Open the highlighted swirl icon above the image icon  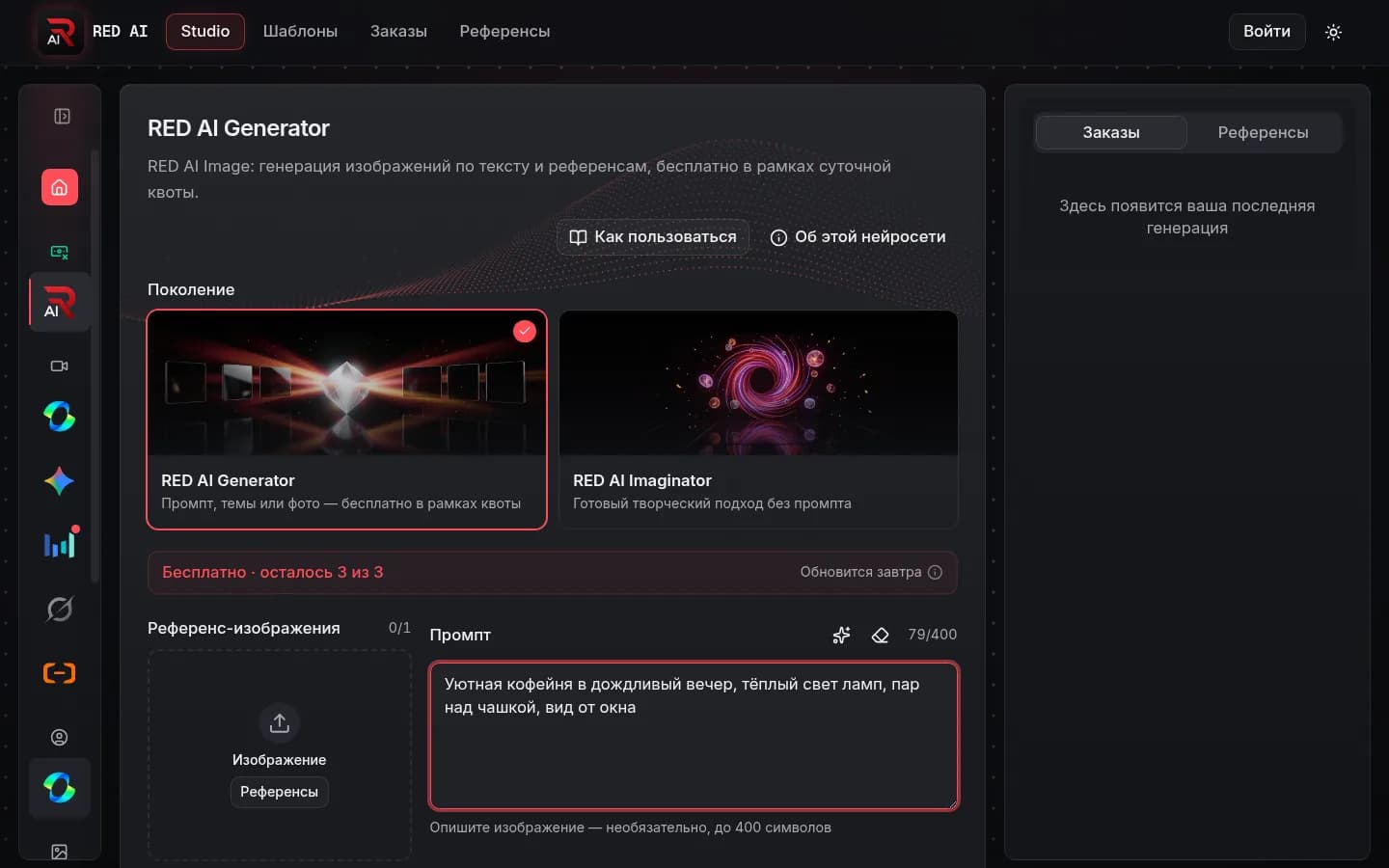pyautogui.click(x=60, y=788)
